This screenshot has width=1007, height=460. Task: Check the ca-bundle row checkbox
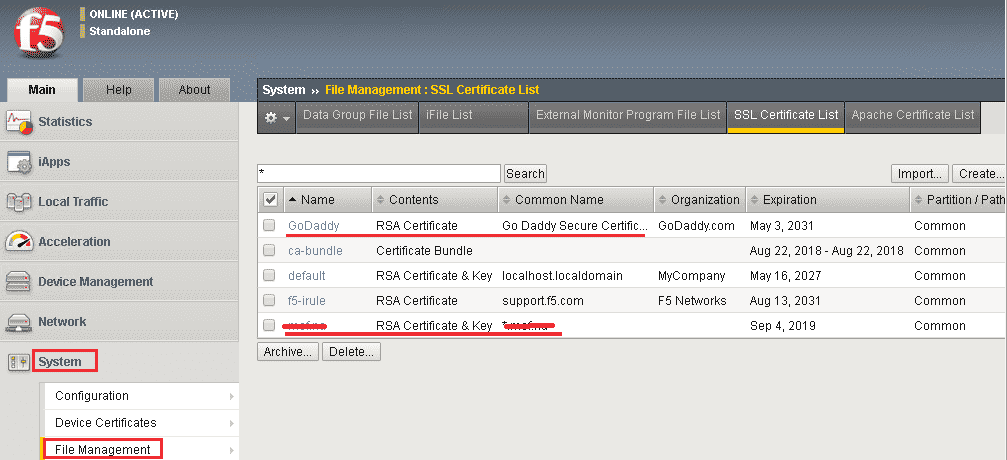pyautogui.click(x=269, y=251)
